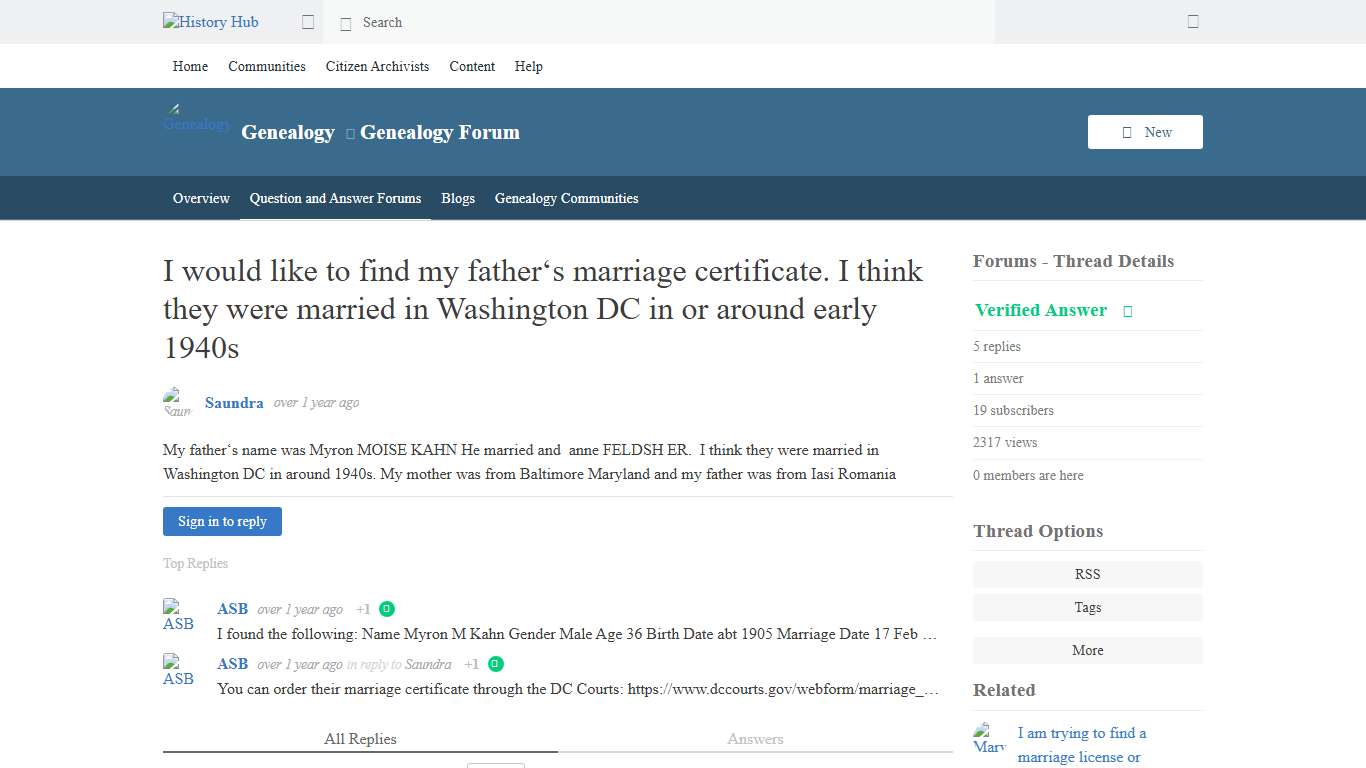Expand the Verified Answer chevron

point(1127,311)
